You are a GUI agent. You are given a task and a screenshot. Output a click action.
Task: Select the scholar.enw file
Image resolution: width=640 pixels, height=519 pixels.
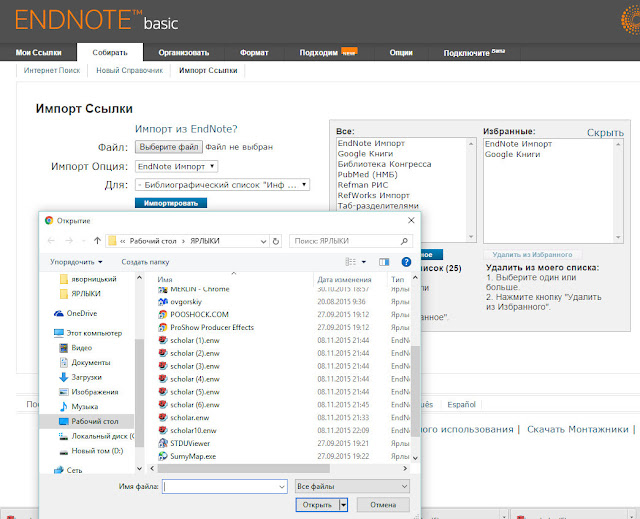click(190, 417)
